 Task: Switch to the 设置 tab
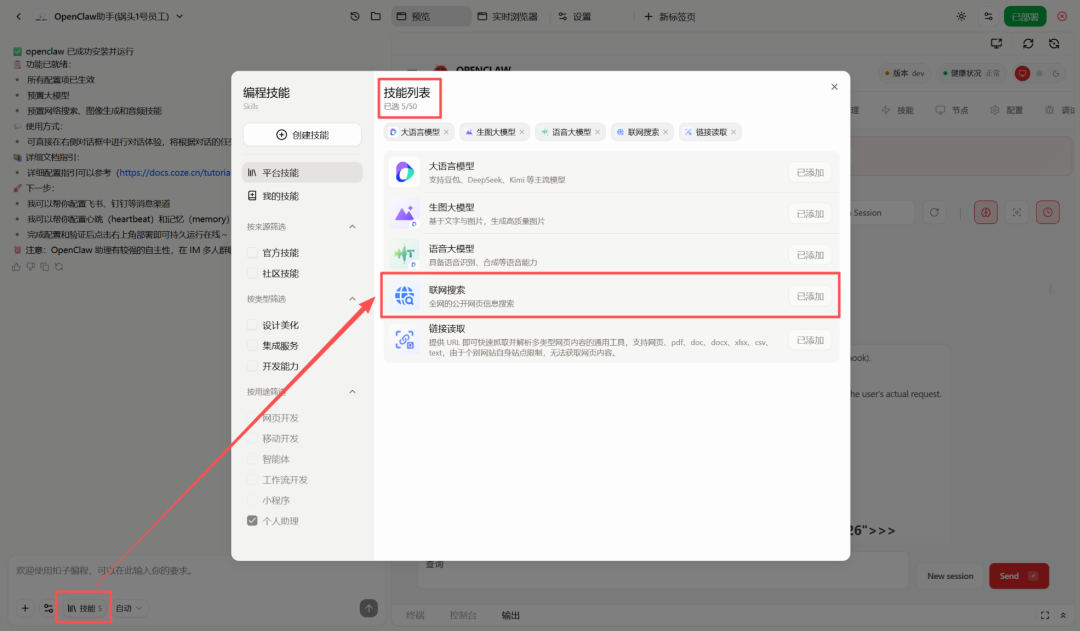(574, 16)
